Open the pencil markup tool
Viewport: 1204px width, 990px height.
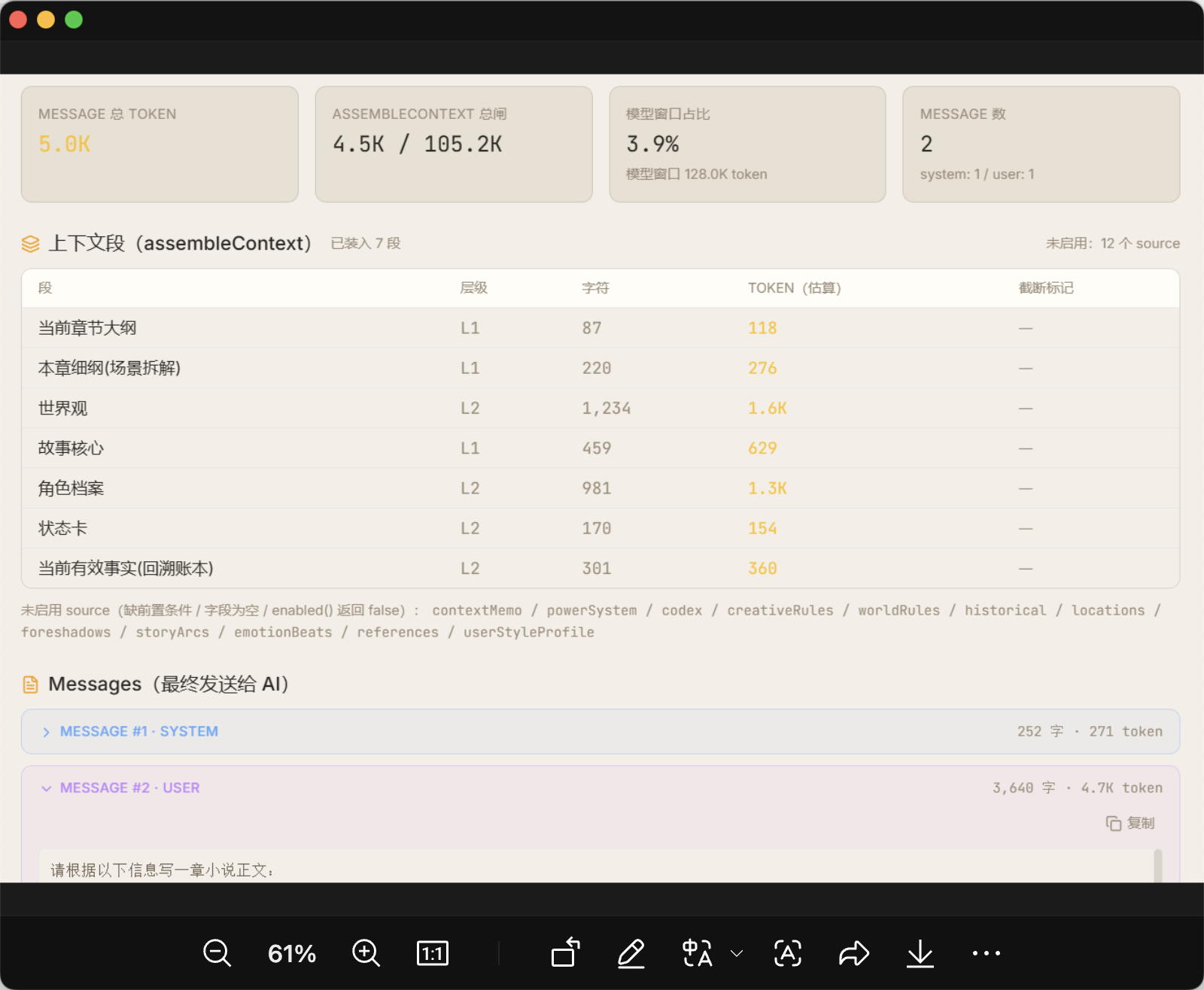pyautogui.click(x=631, y=953)
